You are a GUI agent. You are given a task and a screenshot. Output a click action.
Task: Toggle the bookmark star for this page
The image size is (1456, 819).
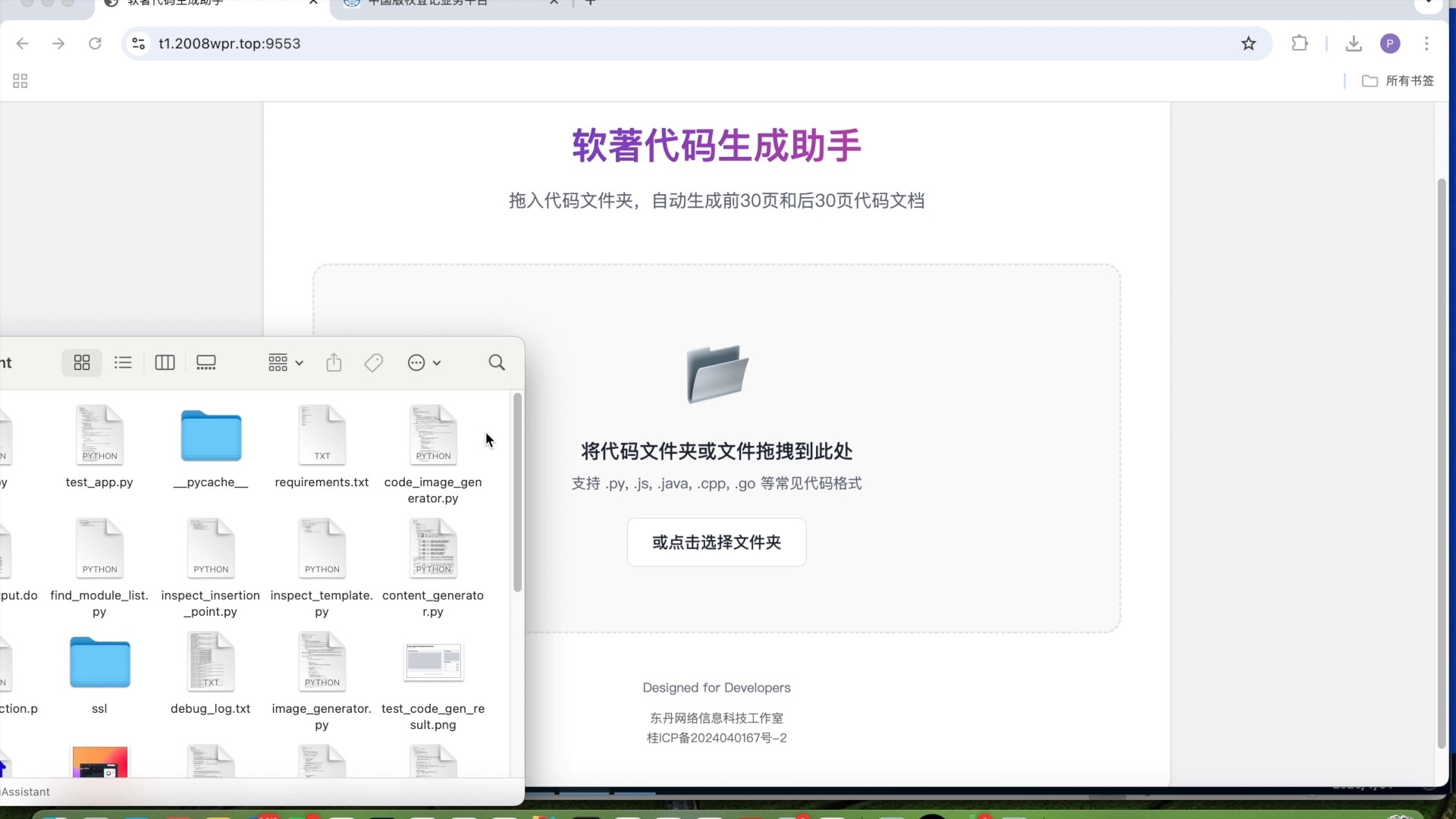pos(1248,43)
